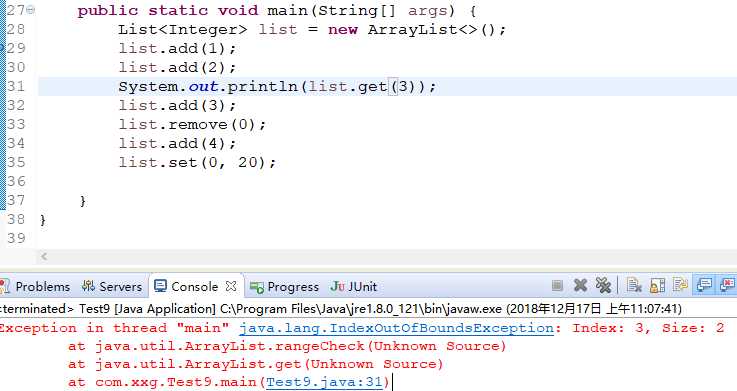Click the Terminate console button
This screenshot has height=391, width=737.
pyautogui.click(x=557, y=285)
